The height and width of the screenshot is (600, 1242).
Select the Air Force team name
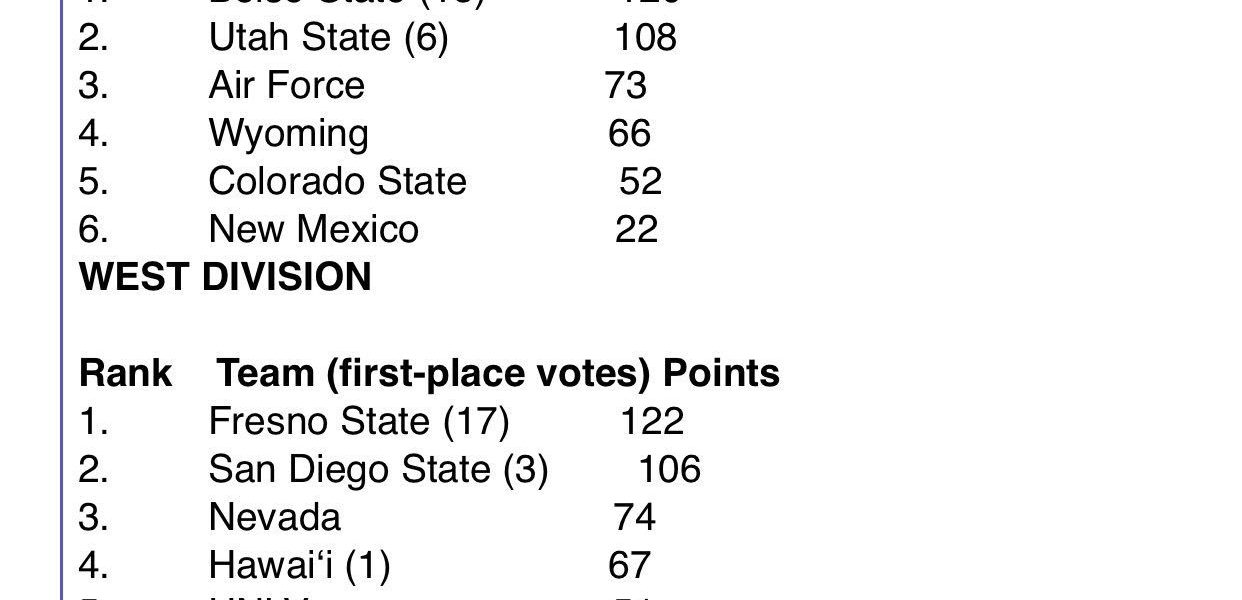[x=286, y=86]
